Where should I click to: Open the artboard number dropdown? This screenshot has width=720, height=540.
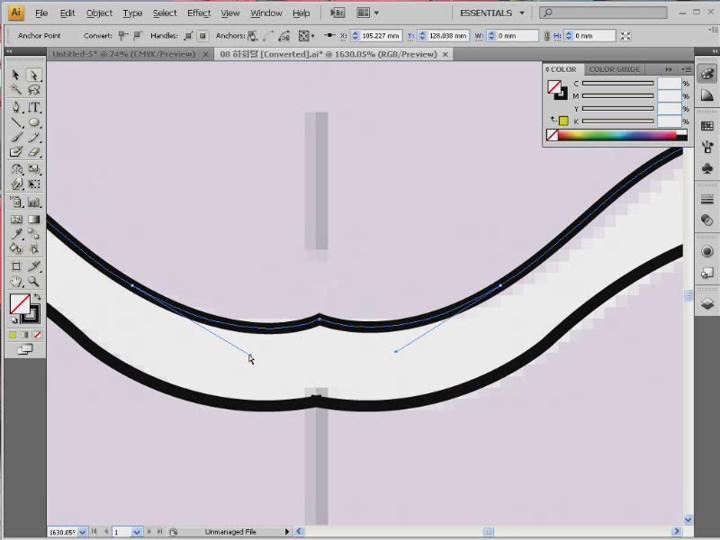(136, 532)
